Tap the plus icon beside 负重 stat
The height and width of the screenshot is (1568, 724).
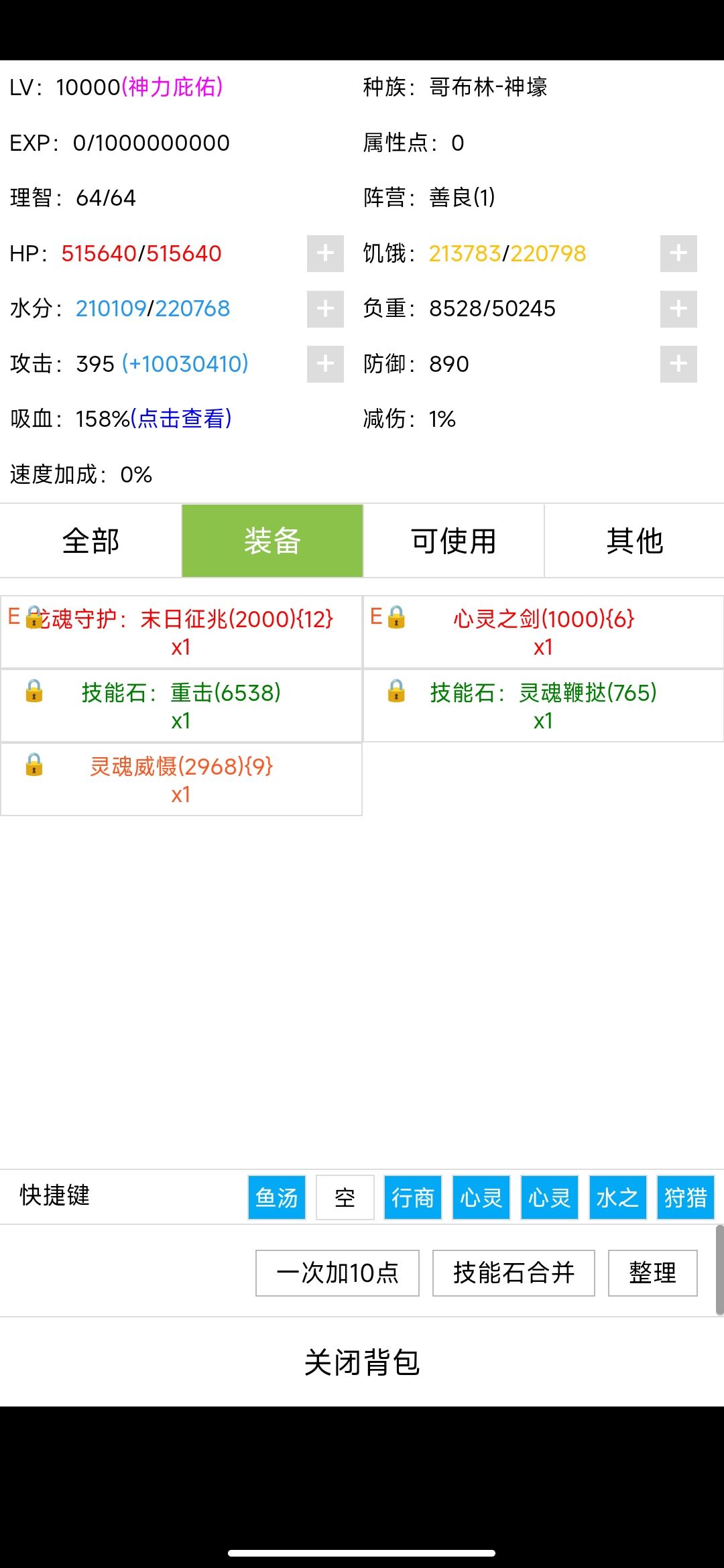tap(678, 309)
